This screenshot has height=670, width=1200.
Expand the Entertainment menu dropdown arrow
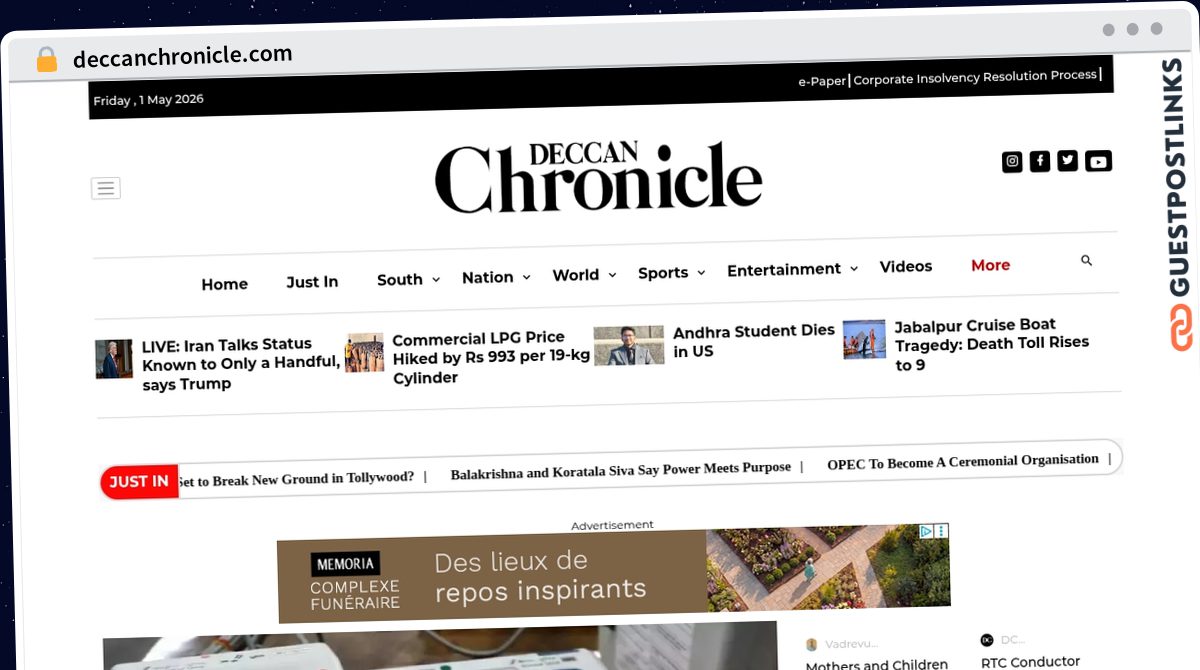pyautogui.click(x=854, y=268)
